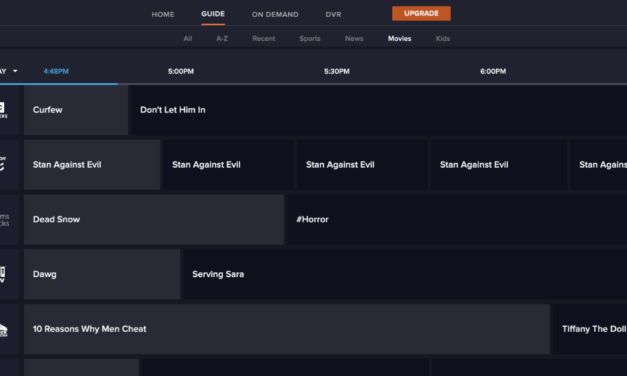627x376 pixels.
Task: Click the current time 4:48PM label
Action: click(56, 71)
